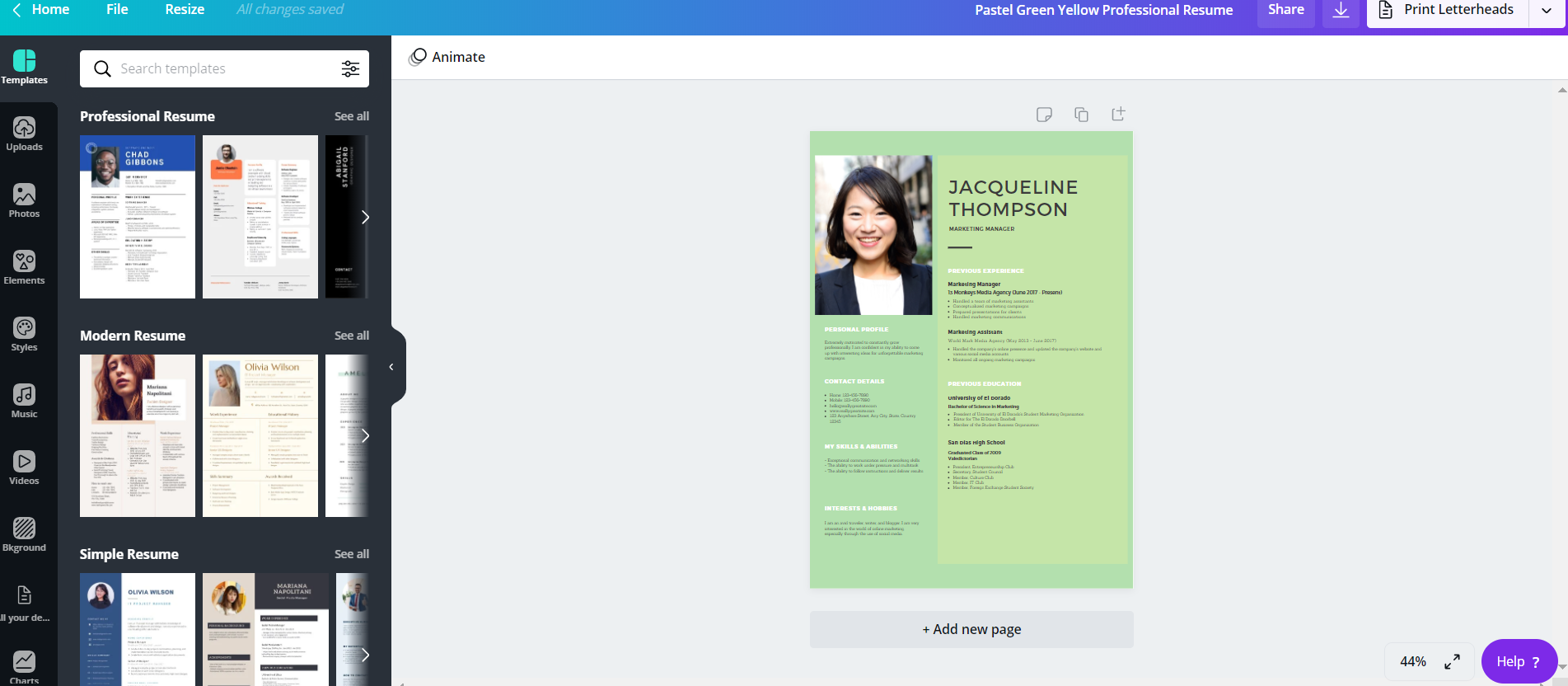Screen dimensions: 1568x686
Task: Click the All changes saved status text
Action: click(x=290, y=10)
